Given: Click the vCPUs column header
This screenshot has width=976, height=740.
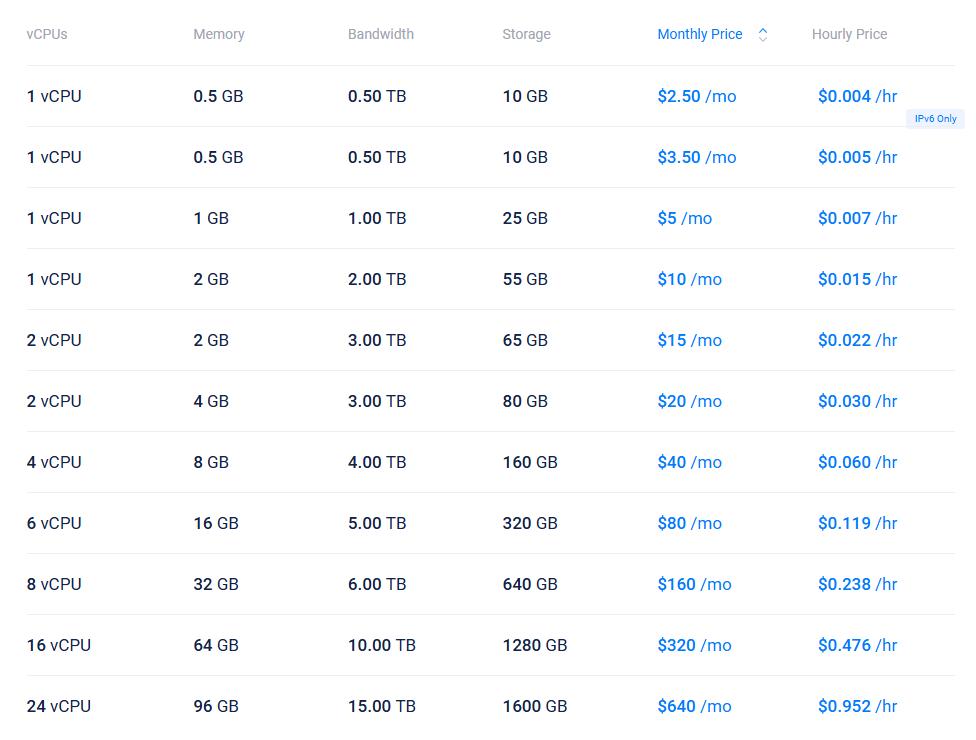Looking at the screenshot, I should tap(47, 34).
